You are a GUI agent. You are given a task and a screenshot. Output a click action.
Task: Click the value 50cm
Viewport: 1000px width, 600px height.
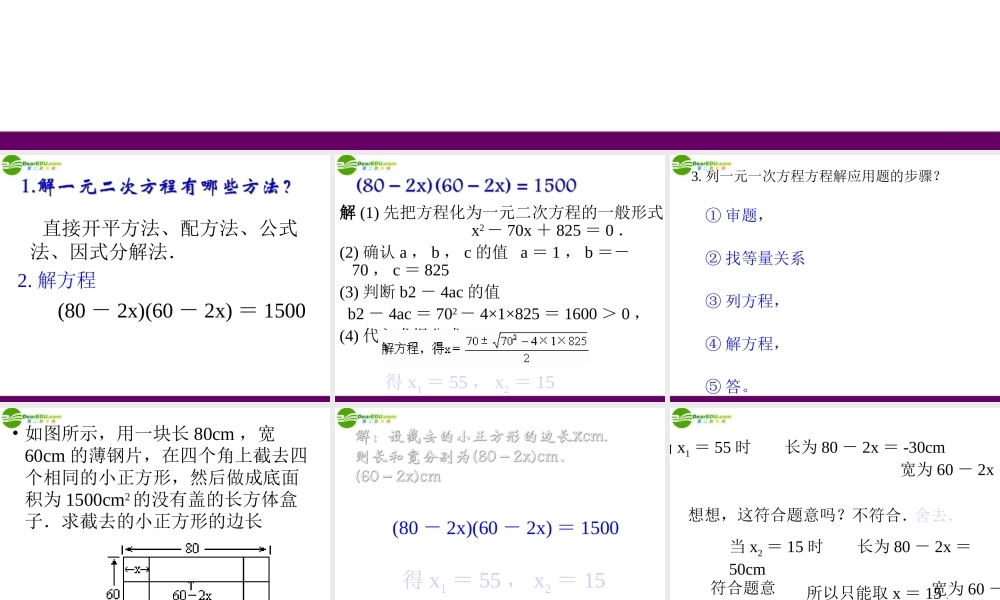[x=747, y=569]
